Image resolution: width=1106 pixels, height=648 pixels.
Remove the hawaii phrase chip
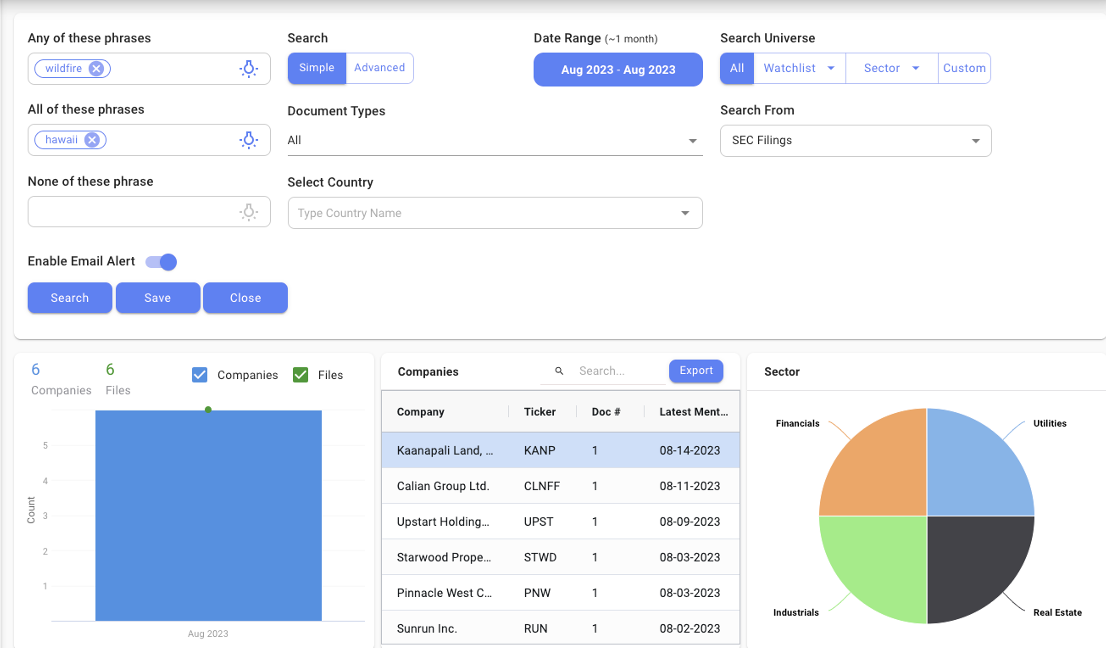click(92, 140)
